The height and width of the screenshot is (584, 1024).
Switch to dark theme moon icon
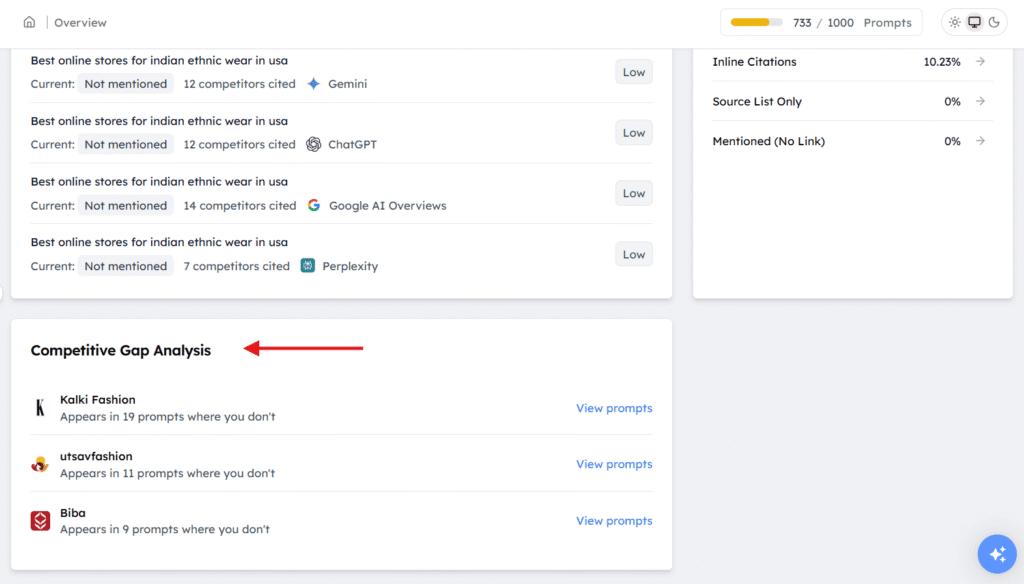tap(994, 22)
